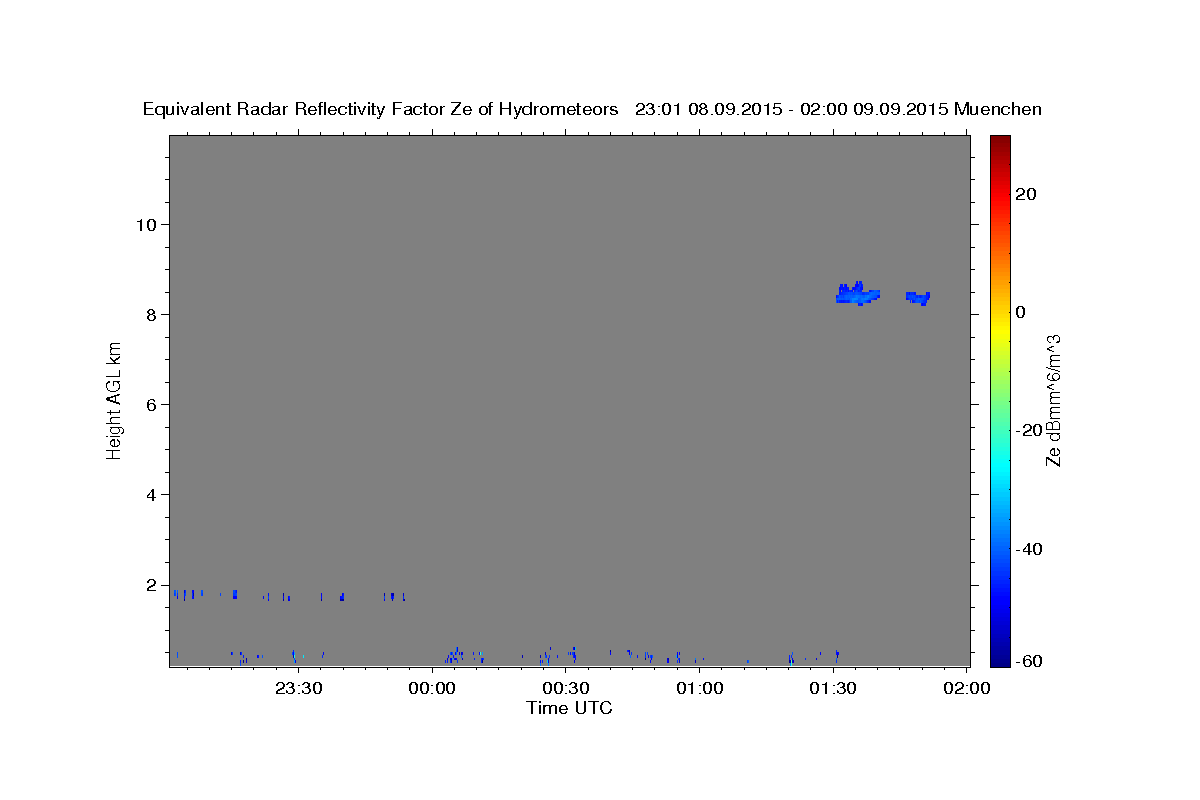Click the height axis value 6
Viewport: 1200px width, 800px height.
pyautogui.click(x=151, y=405)
